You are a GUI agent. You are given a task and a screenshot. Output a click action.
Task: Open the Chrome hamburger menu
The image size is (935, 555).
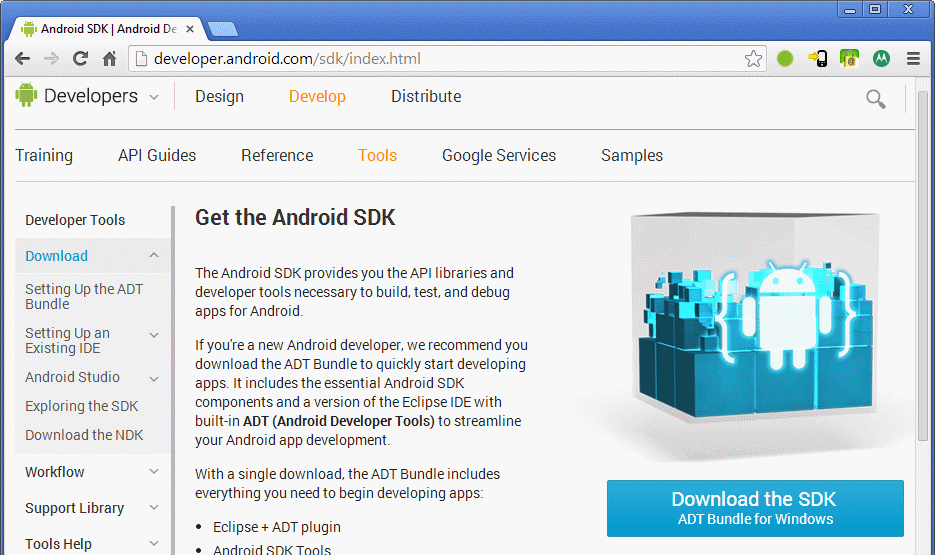click(x=913, y=58)
